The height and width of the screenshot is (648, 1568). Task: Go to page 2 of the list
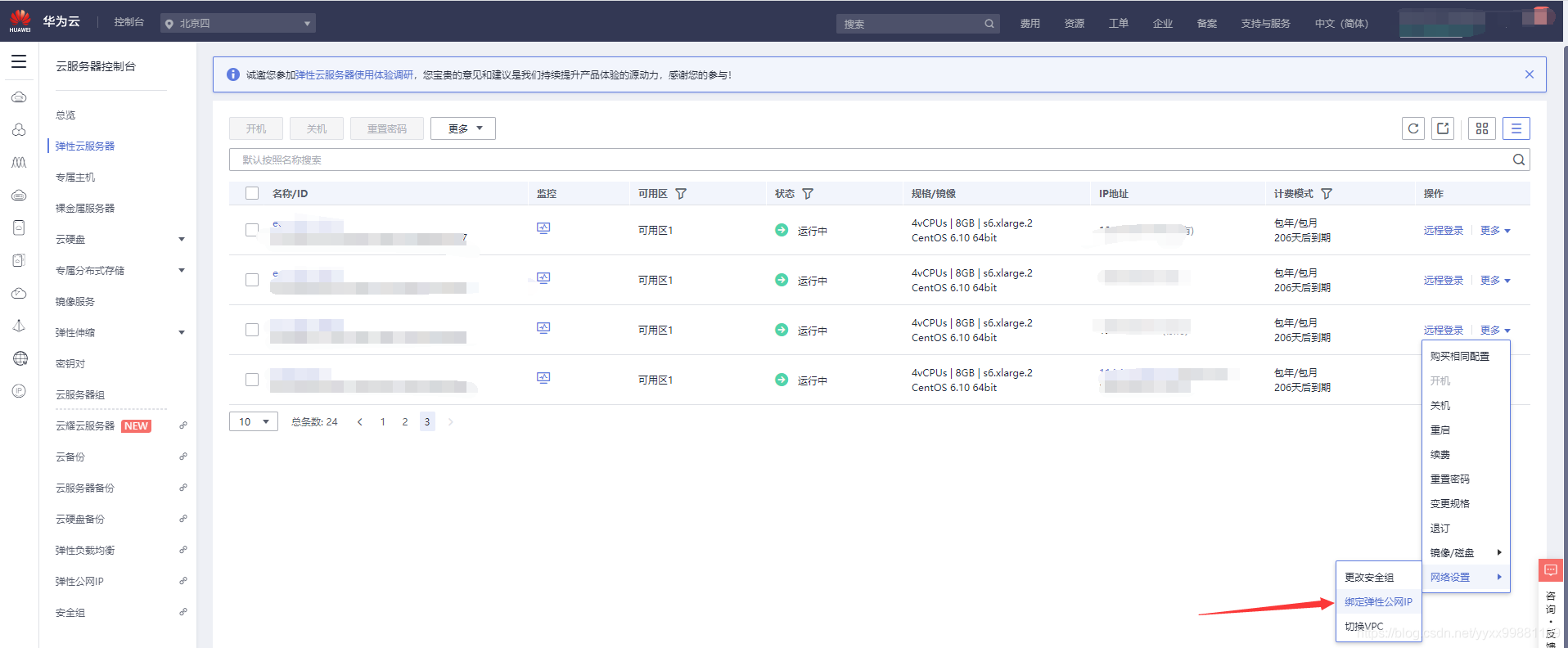coord(404,422)
